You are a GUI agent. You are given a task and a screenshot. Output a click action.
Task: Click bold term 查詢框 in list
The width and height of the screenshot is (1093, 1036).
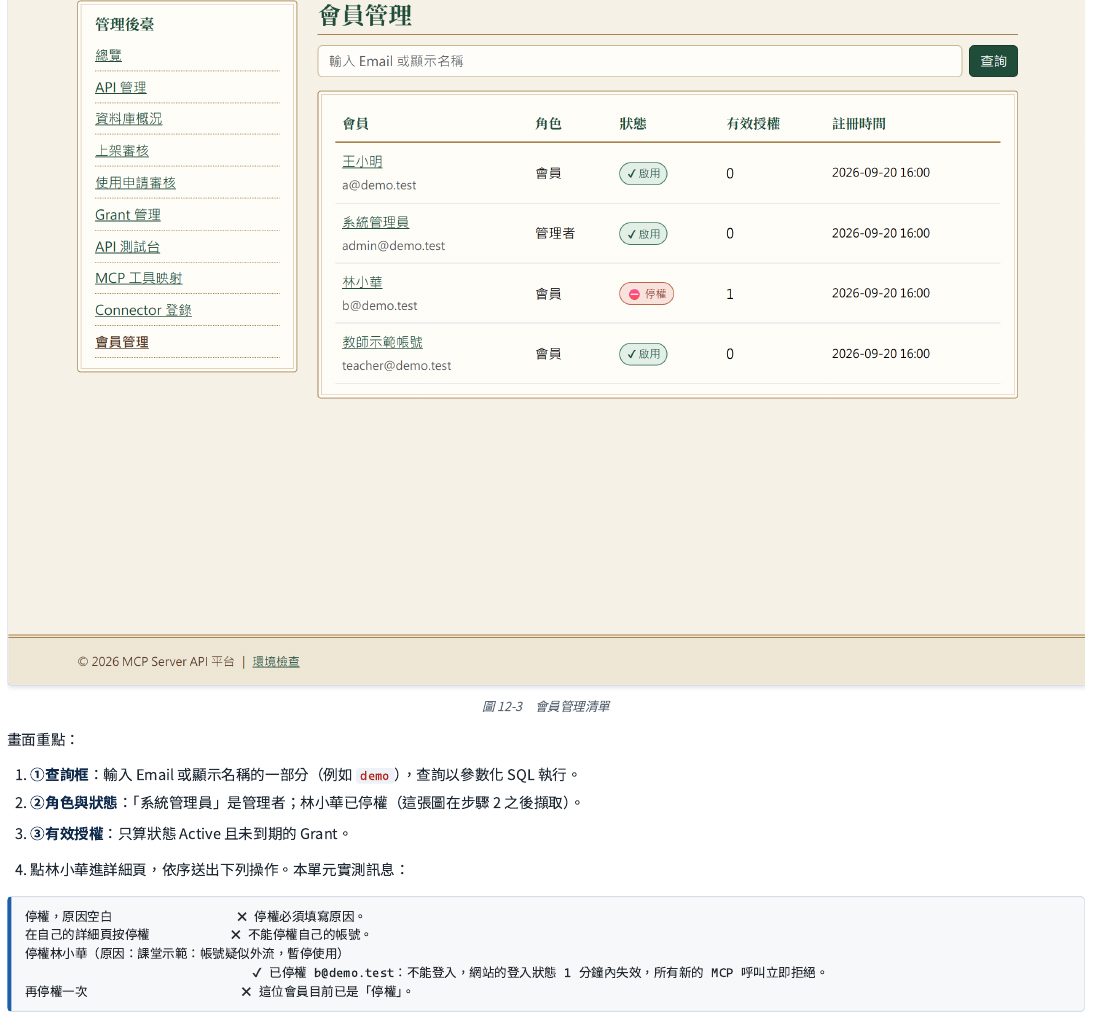[x=67, y=775]
